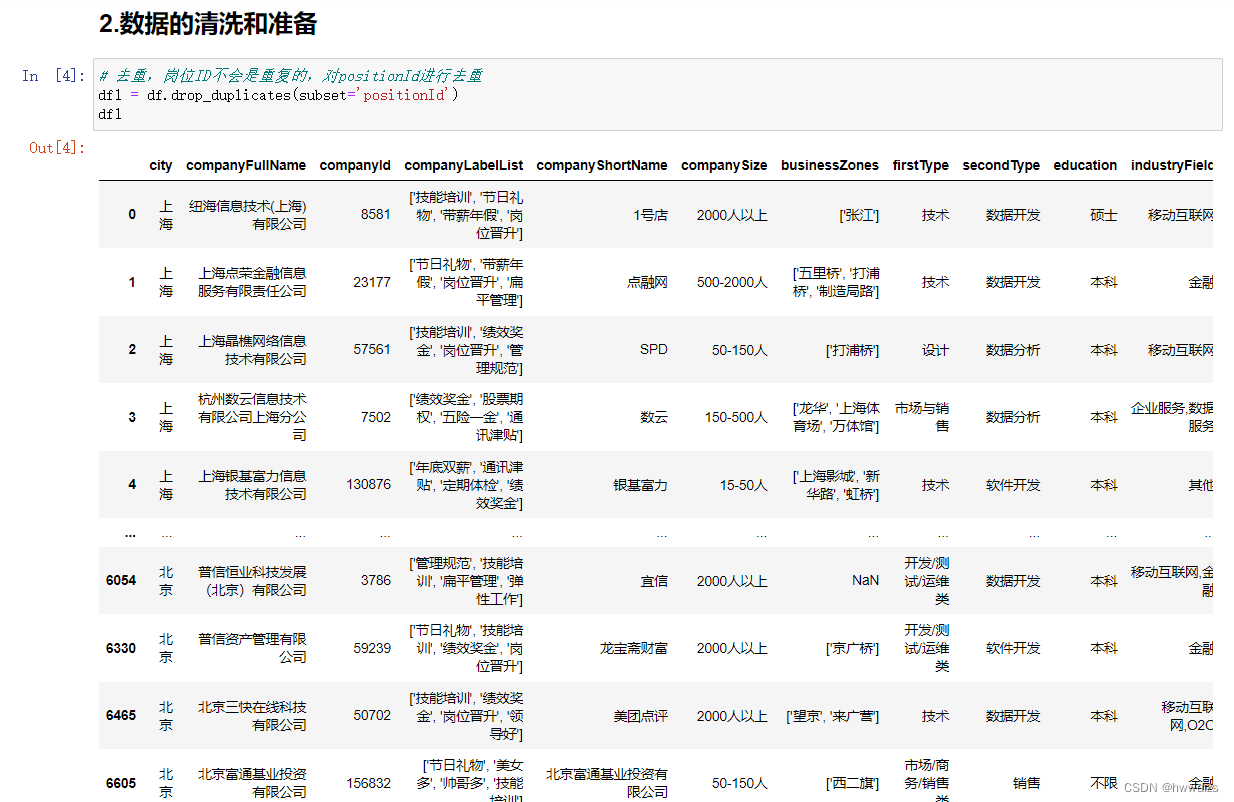Click education cell 不限
This screenshot has height=802, width=1234.
pyautogui.click(x=1104, y=783)
